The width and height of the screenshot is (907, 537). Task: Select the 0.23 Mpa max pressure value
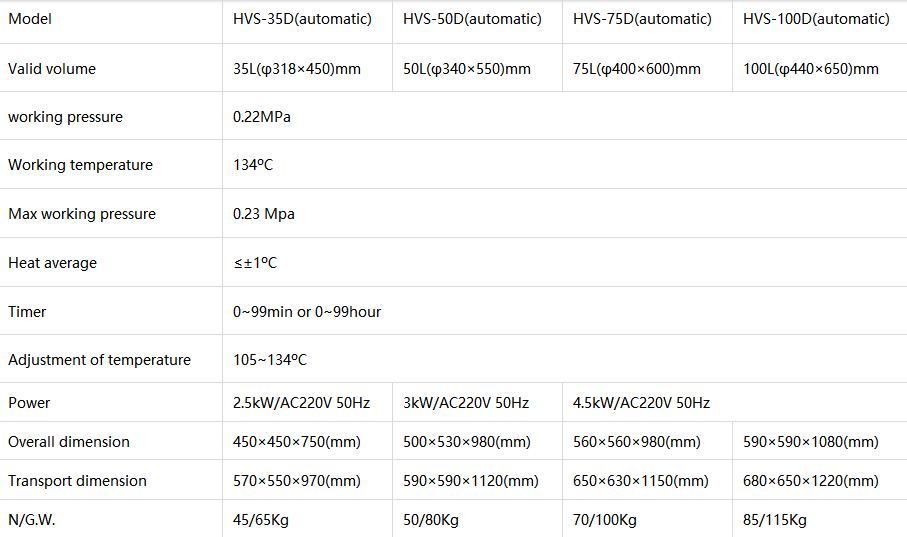point(264,214)
